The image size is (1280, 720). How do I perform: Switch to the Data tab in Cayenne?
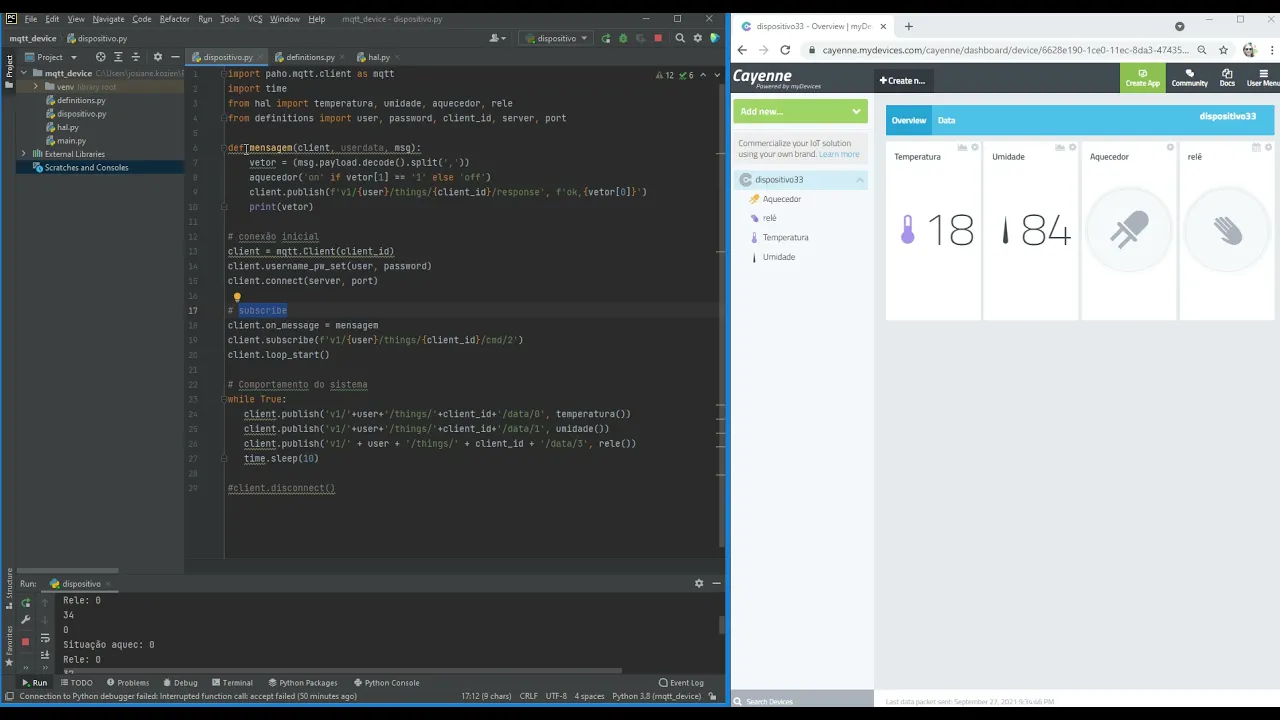pos(946,120)
